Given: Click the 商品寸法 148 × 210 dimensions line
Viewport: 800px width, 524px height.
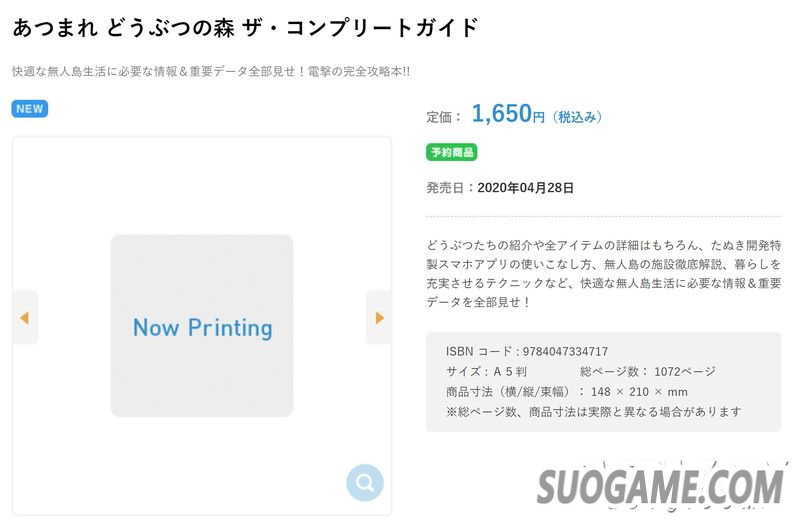Looking at the screenshot, I should click(567, 391).
